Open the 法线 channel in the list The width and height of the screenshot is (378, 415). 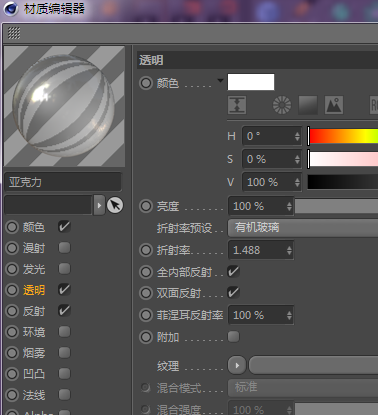pos(34,395)
